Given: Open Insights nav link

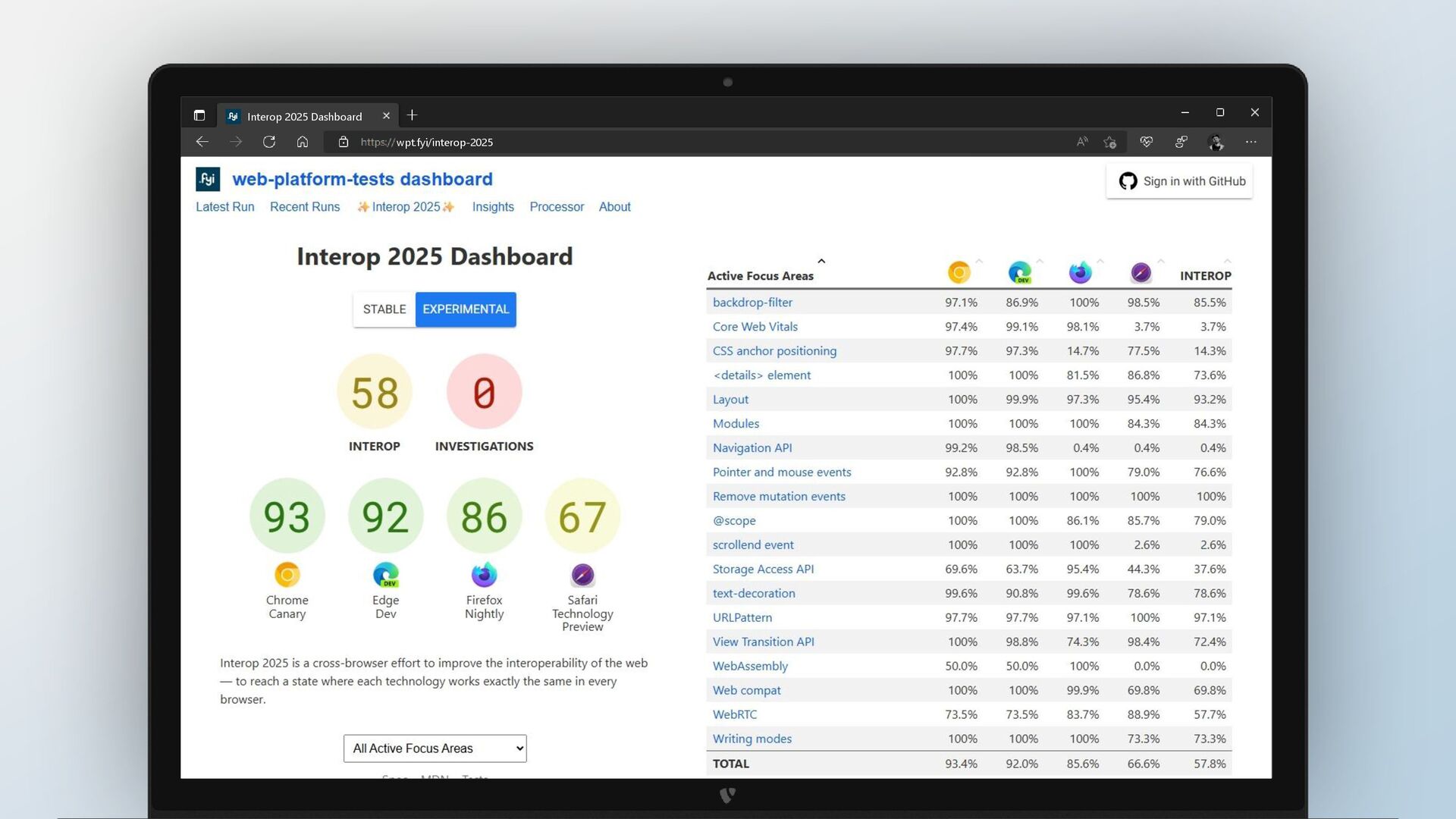Looking at the screenshot, I should pos(493,207).
